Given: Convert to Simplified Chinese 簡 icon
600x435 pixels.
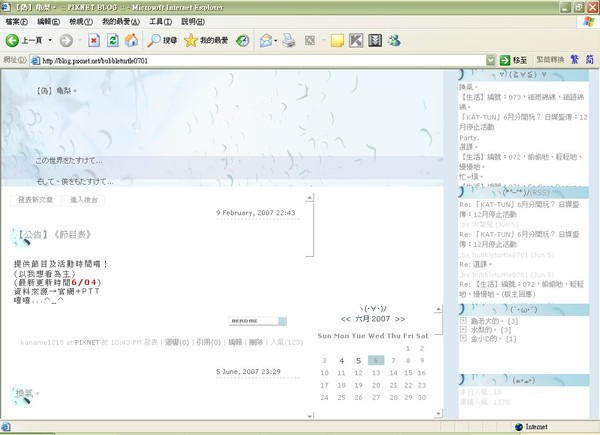Looking at the screenshot, I should [x=590, y=59].
